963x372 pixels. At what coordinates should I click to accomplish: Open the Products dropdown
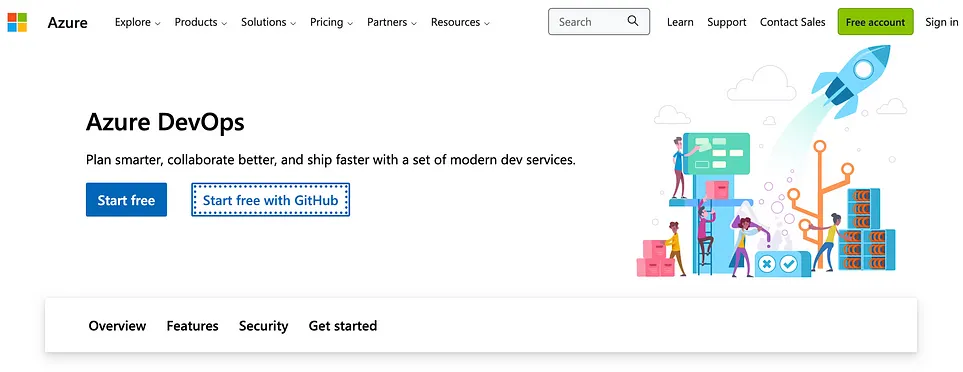coord(201,22)
